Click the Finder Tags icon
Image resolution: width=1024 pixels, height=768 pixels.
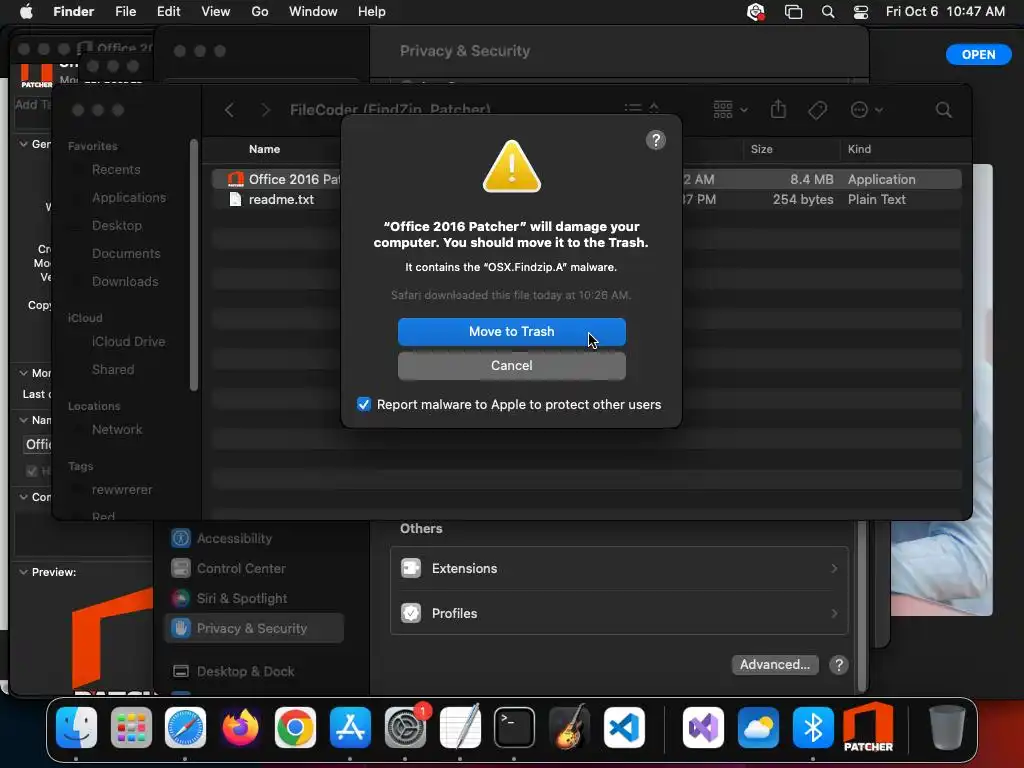click(817, 110)
